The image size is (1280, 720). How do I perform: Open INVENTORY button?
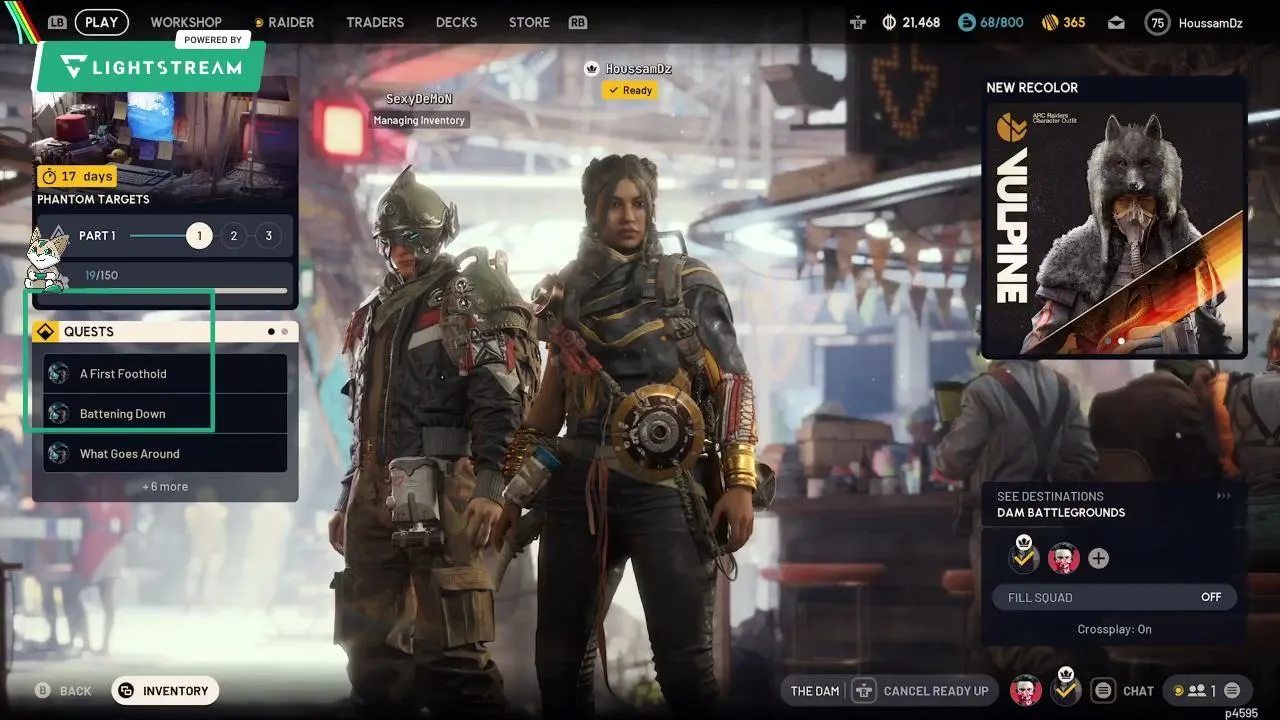point(165,690)
